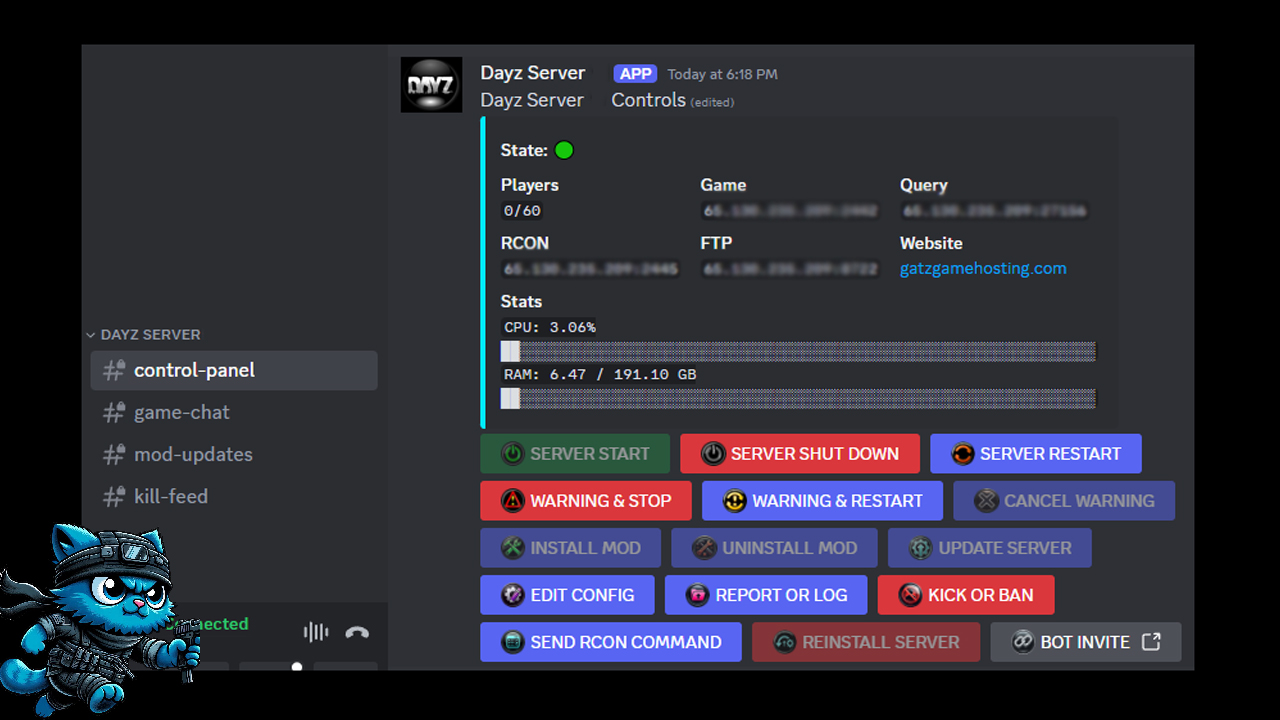Viewport: 1280px width, 720px height.
Task: Click the message timestamp Today at 6:18 PM
Action: coord(722,74)
